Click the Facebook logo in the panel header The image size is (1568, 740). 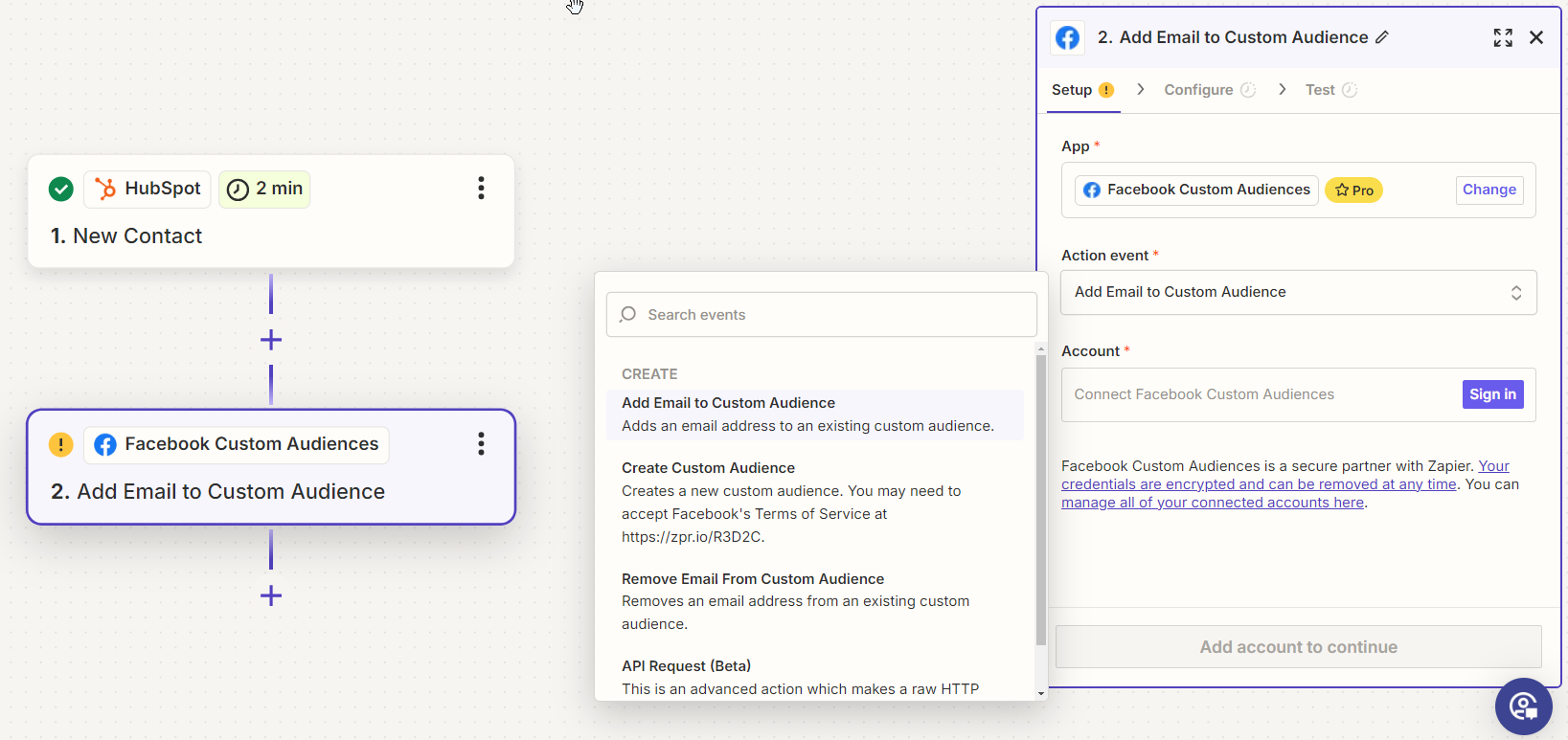pyautogui.click(x=1068, y=37)
